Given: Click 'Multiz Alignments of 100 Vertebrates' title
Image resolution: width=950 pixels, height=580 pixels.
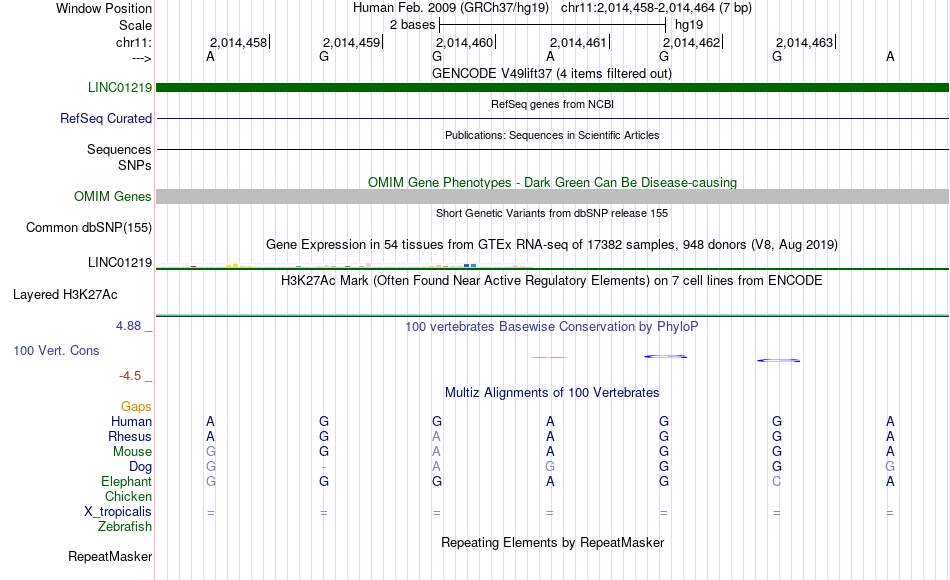Looking at the screenshot, I should coord(552,392).
